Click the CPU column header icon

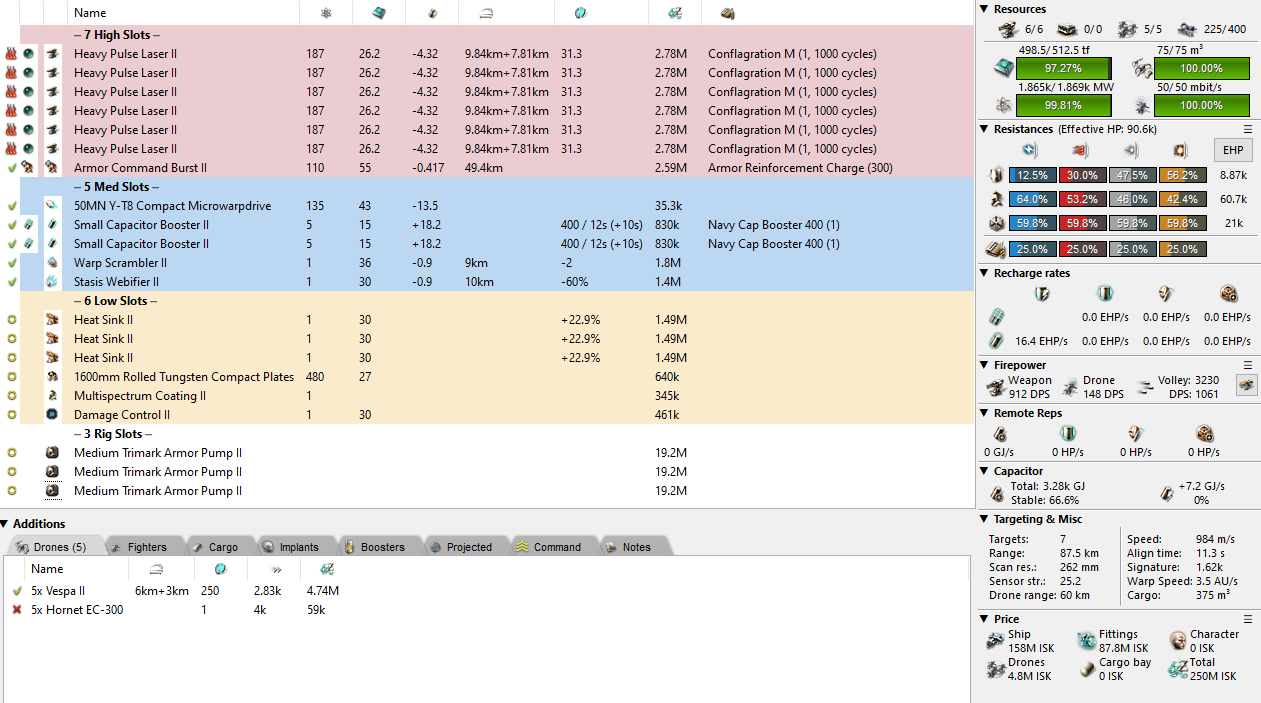click(379, 13)
